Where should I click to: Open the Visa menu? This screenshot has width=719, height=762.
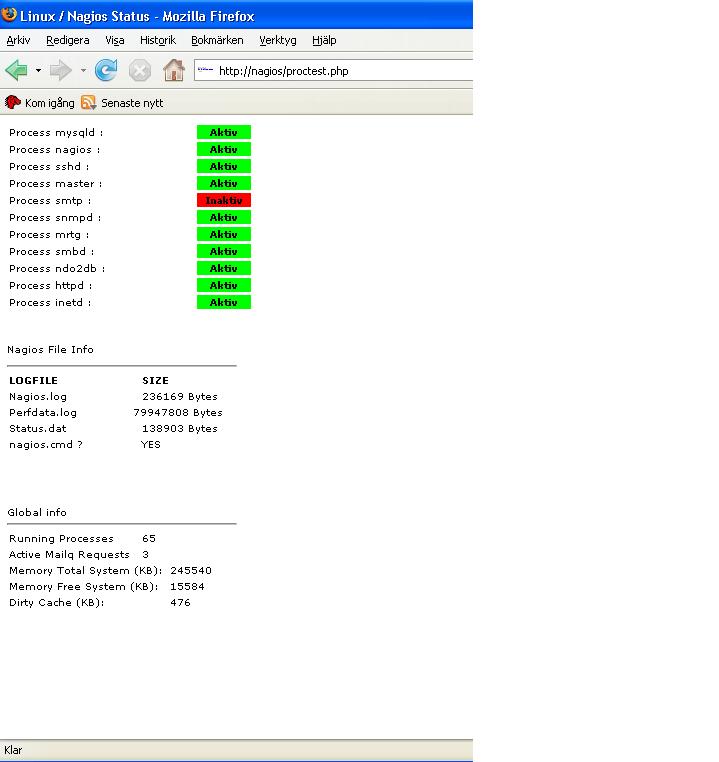[x=115, y=40]
